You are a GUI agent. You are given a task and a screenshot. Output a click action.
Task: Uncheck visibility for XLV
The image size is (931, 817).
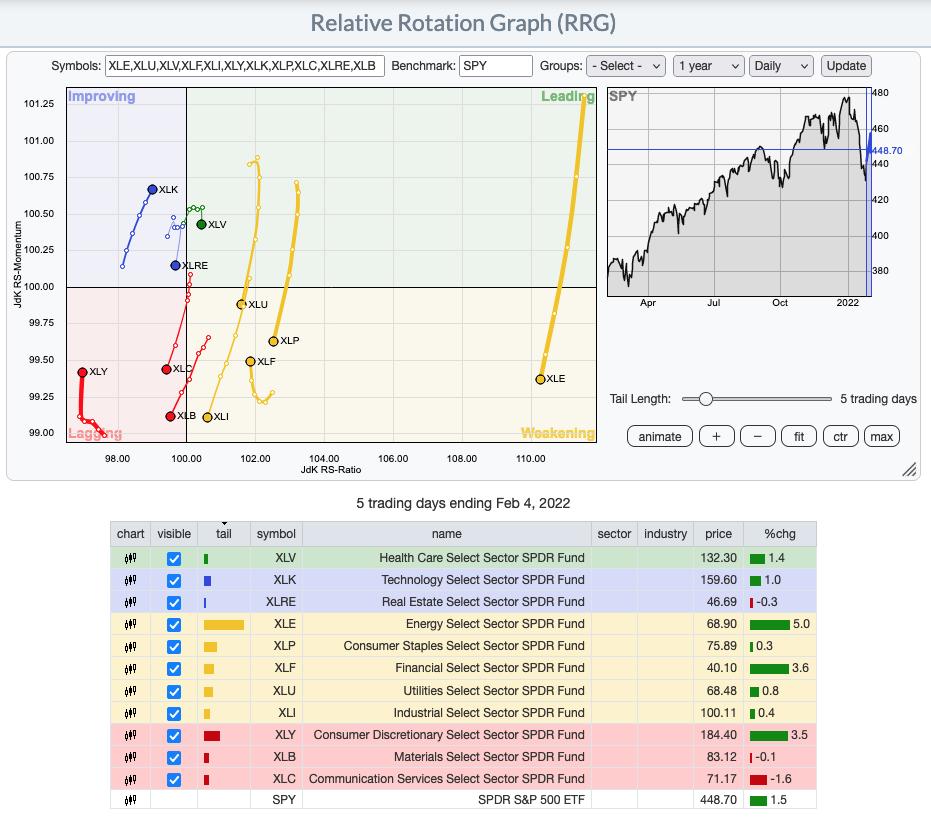[174, 559]
